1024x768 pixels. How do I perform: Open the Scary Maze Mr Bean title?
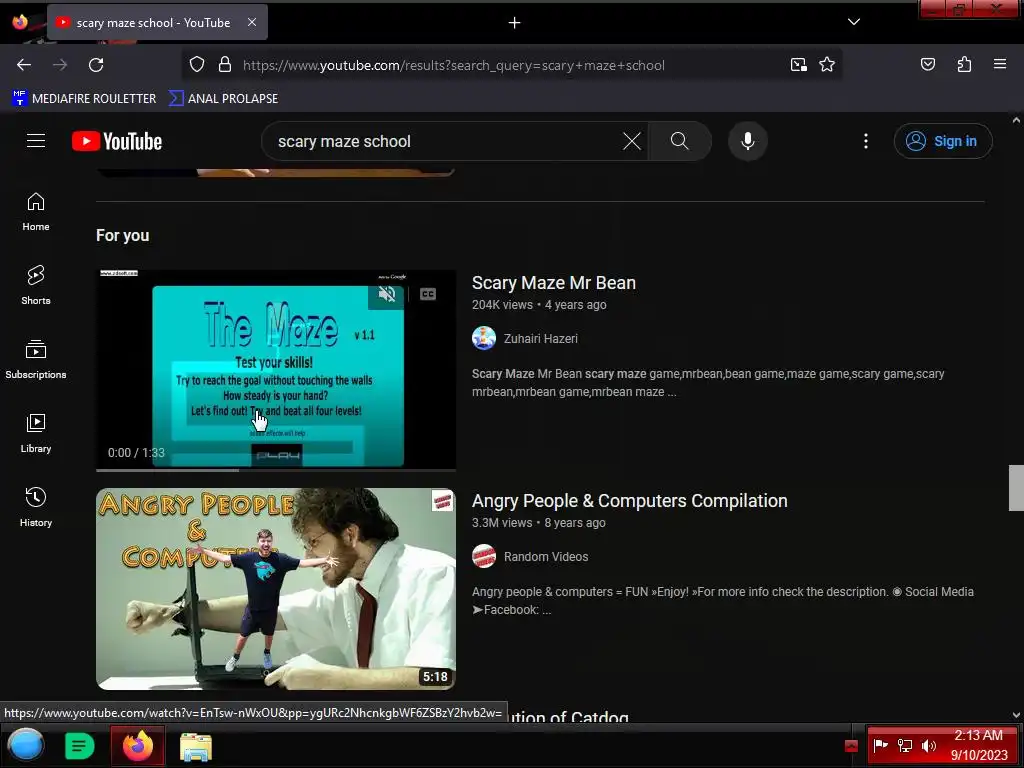[x=554, y=283]
